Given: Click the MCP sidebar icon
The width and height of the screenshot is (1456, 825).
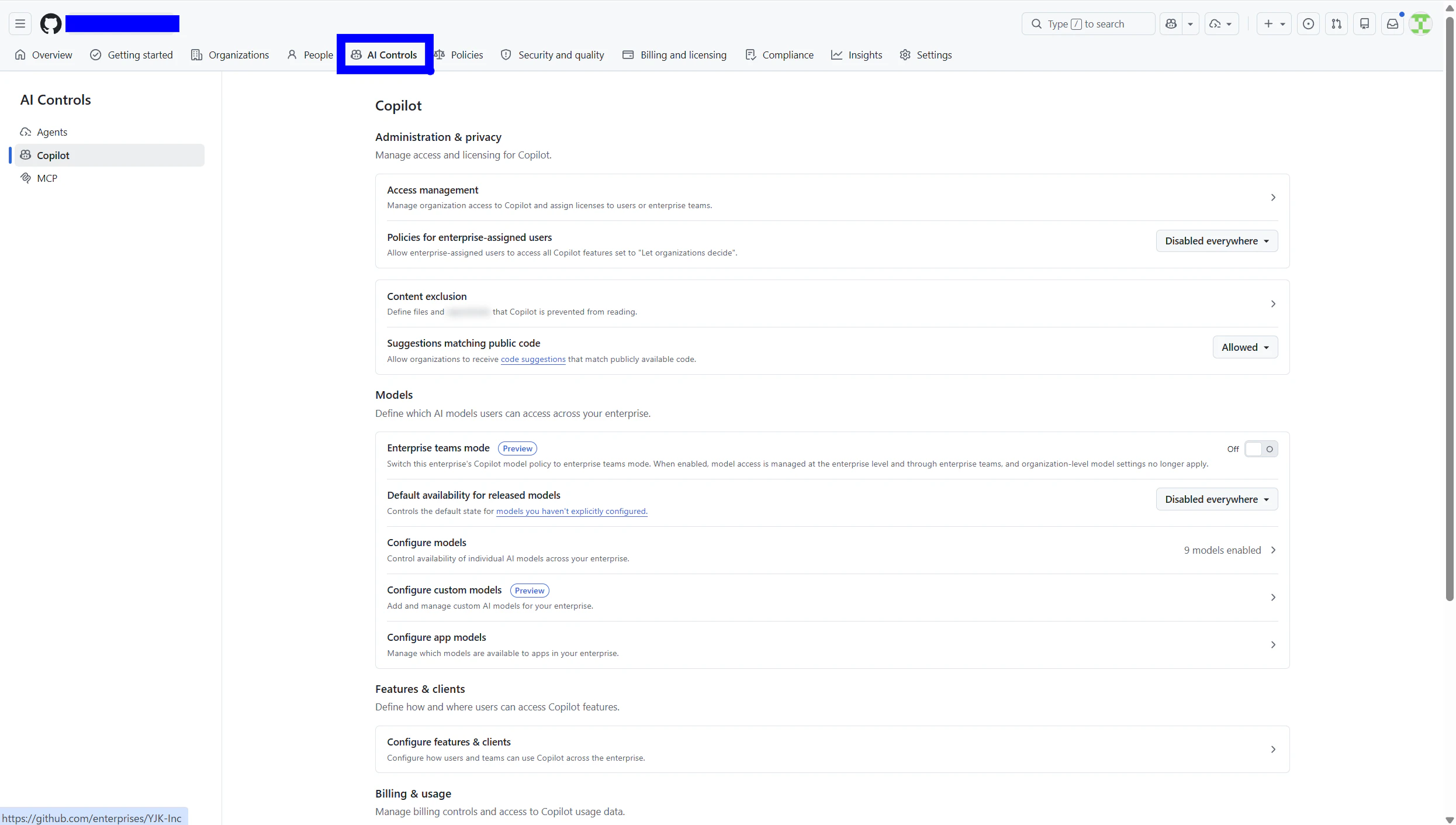Looking at the screenshot, I should [26, 178].
